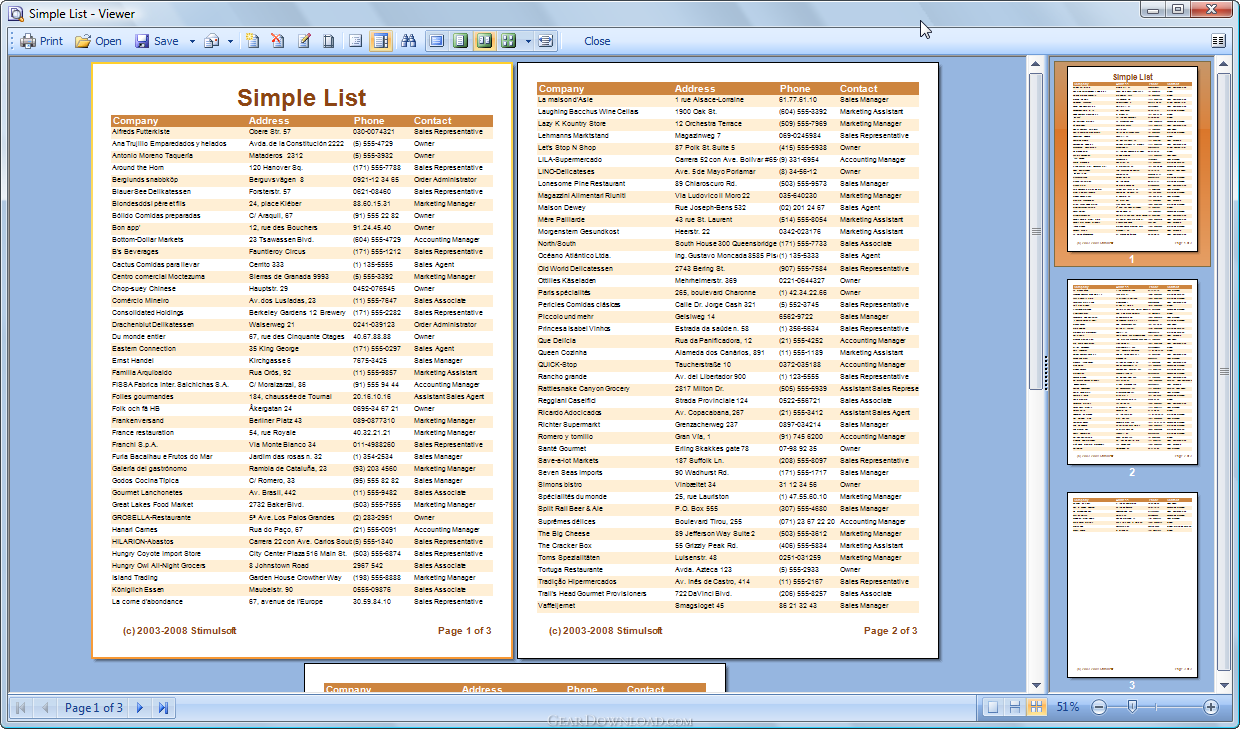Click the 'Alfreds Futterkiste' company row
Viewport: 1240px width, 729px height.
pyautogui.click(x=301, y=131)
